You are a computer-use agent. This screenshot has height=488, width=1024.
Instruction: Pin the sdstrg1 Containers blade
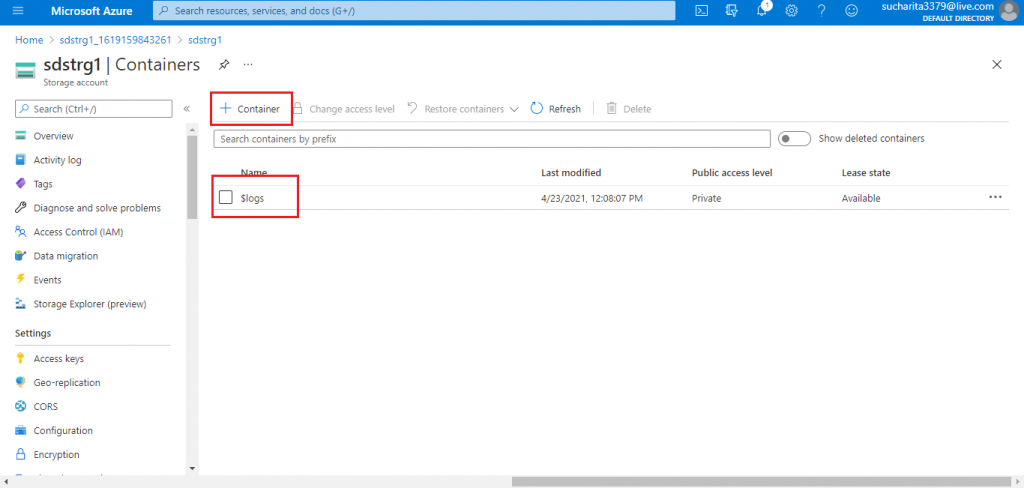coord(223,65)
